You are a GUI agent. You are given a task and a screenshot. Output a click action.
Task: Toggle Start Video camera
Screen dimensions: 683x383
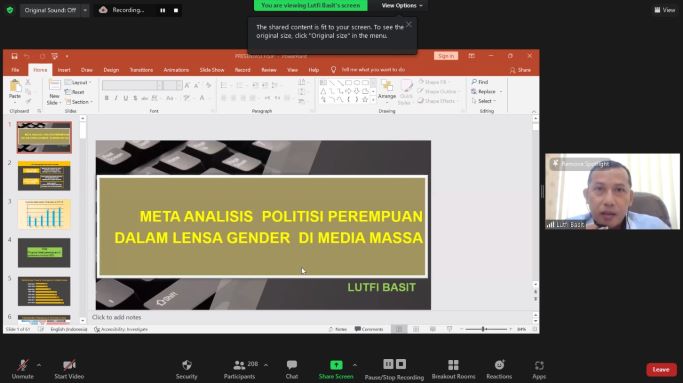click(69, 365)
